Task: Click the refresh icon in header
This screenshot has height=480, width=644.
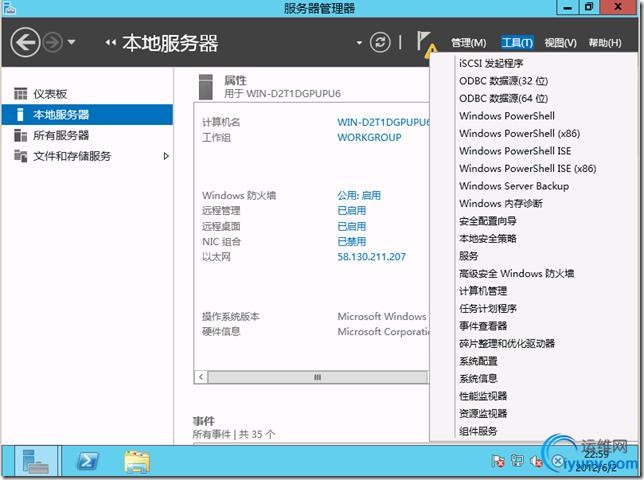Action: (380, 42)
